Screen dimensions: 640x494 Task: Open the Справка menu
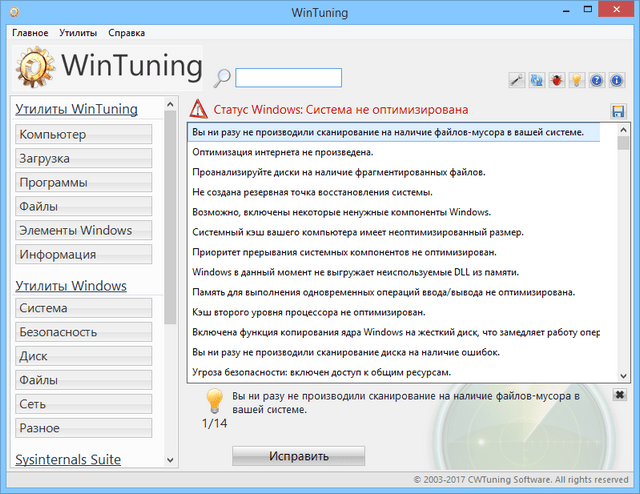[126, 33]
